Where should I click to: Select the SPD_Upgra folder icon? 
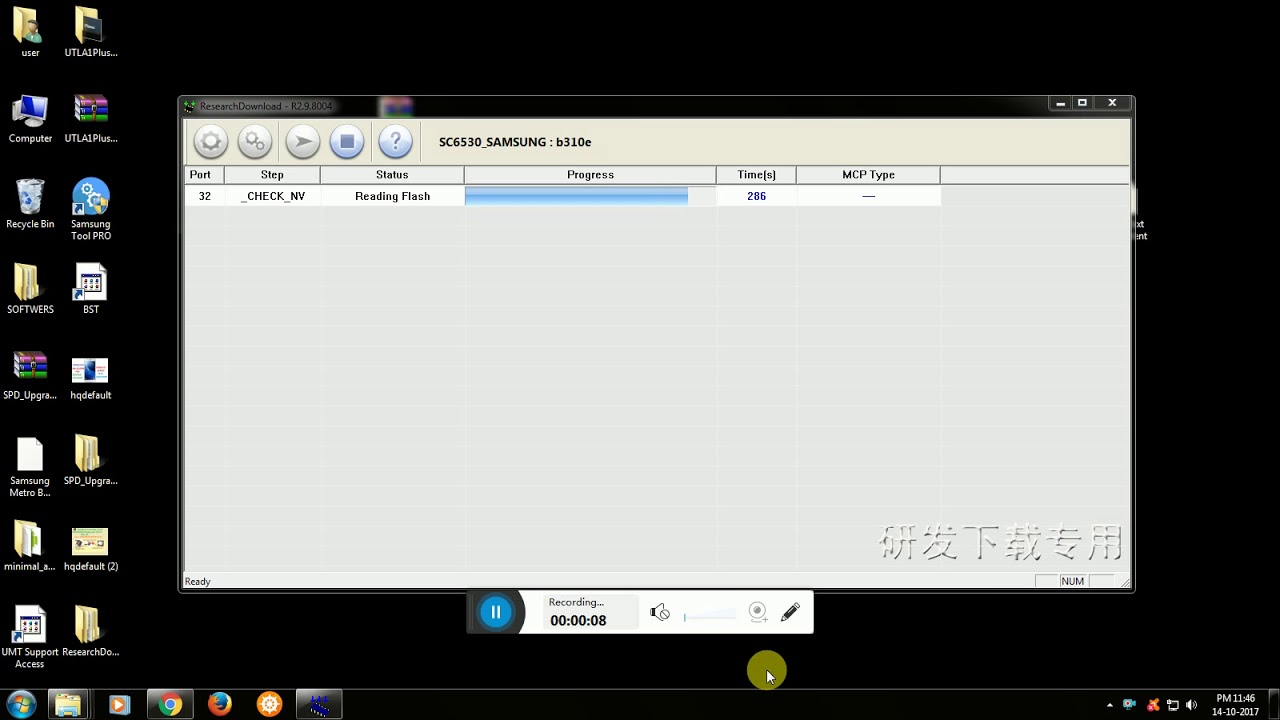coord(91,460)
